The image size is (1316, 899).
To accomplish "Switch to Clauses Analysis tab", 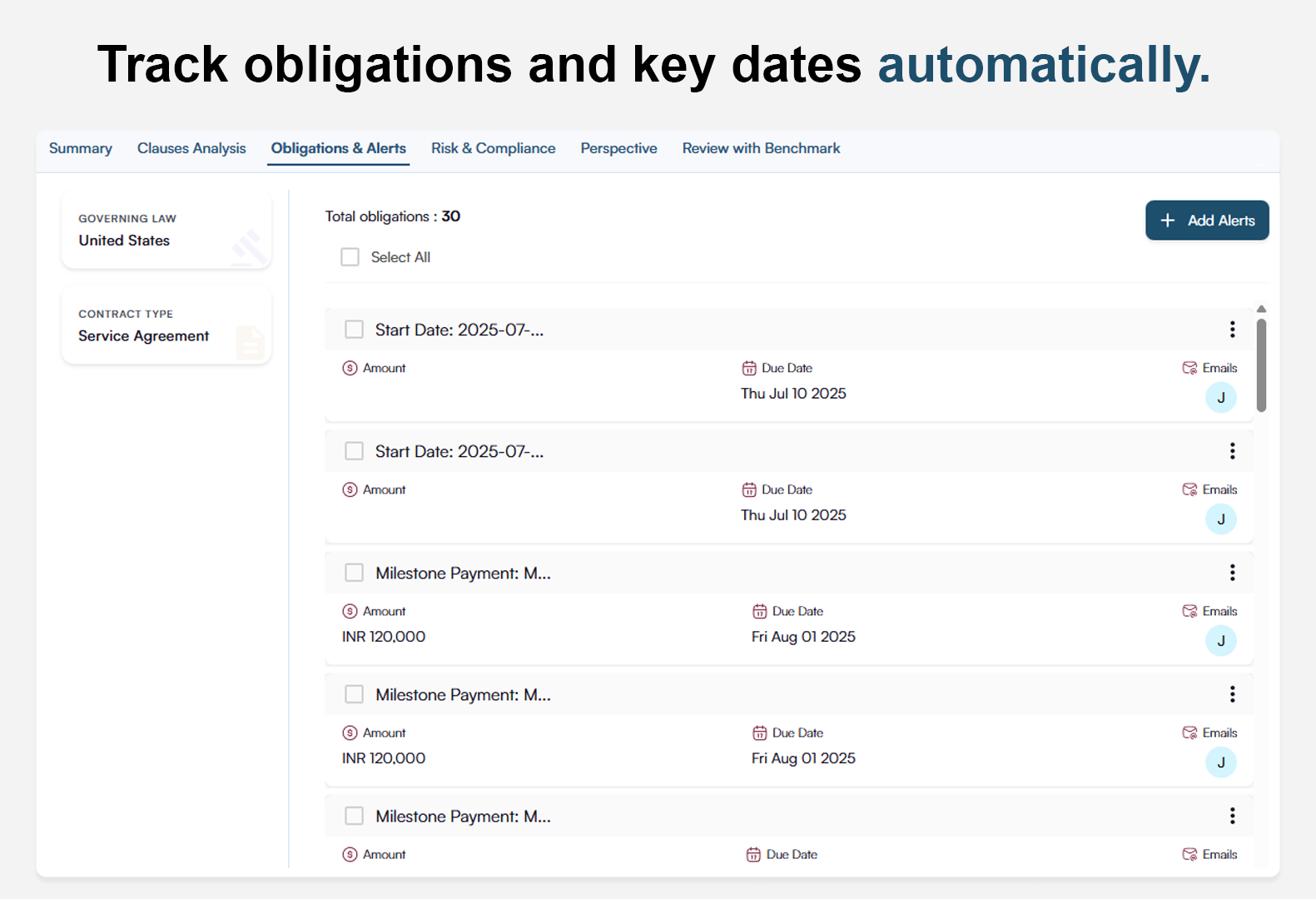I will pos(191,148).
